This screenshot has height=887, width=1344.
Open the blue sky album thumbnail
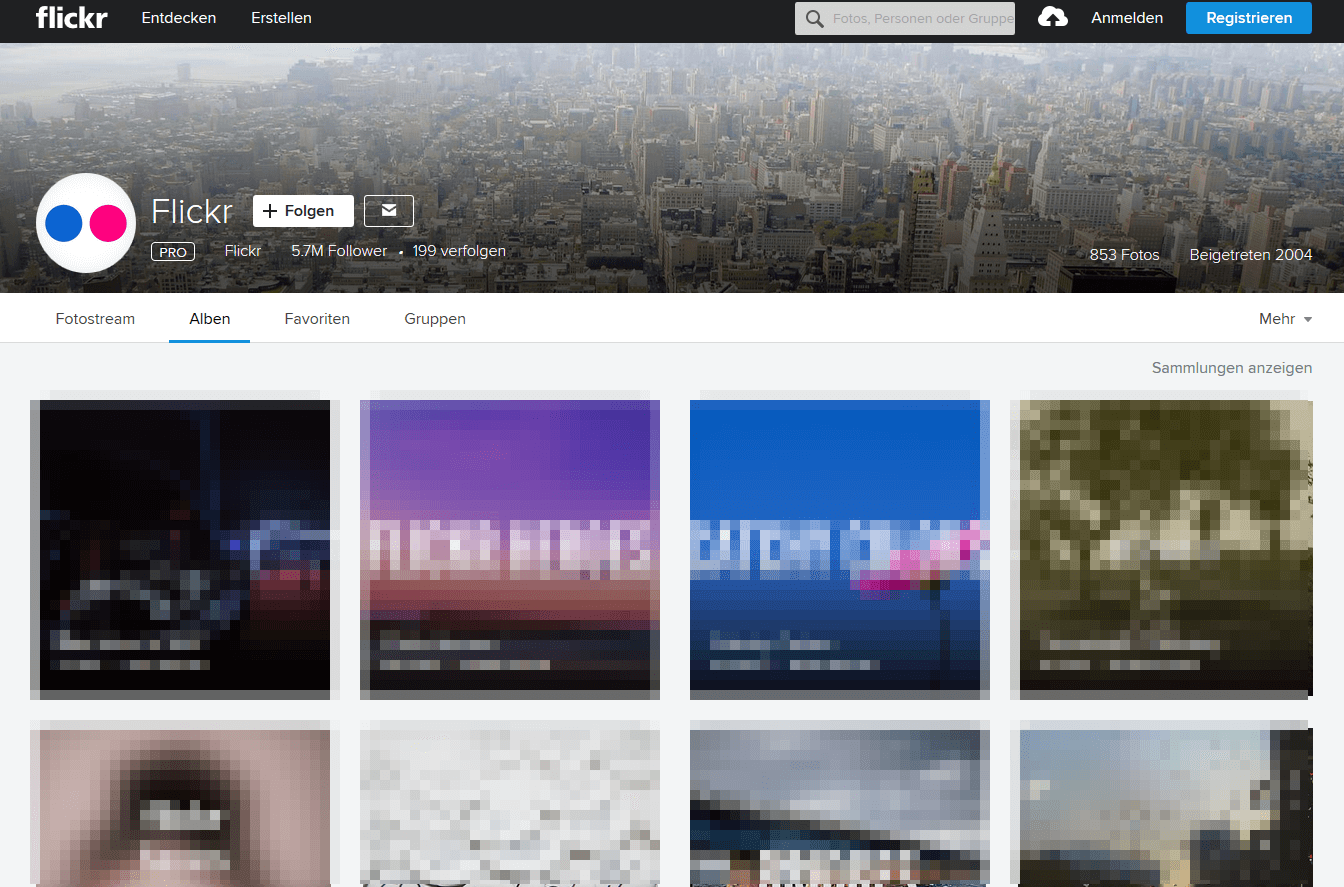[840, 545]
